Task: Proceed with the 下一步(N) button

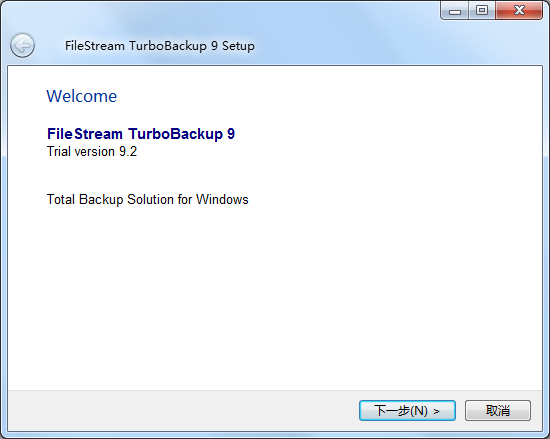Action: click(407, 410)
